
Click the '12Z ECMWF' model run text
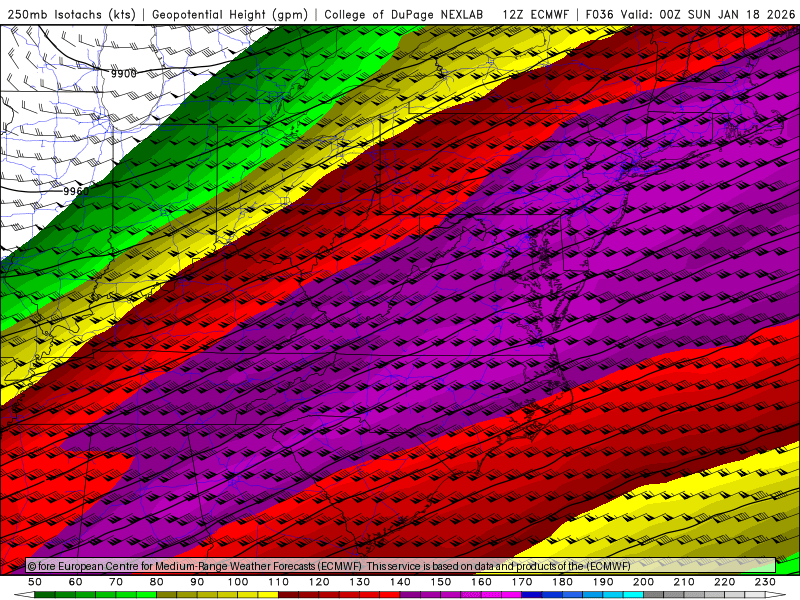click(535, 14)
